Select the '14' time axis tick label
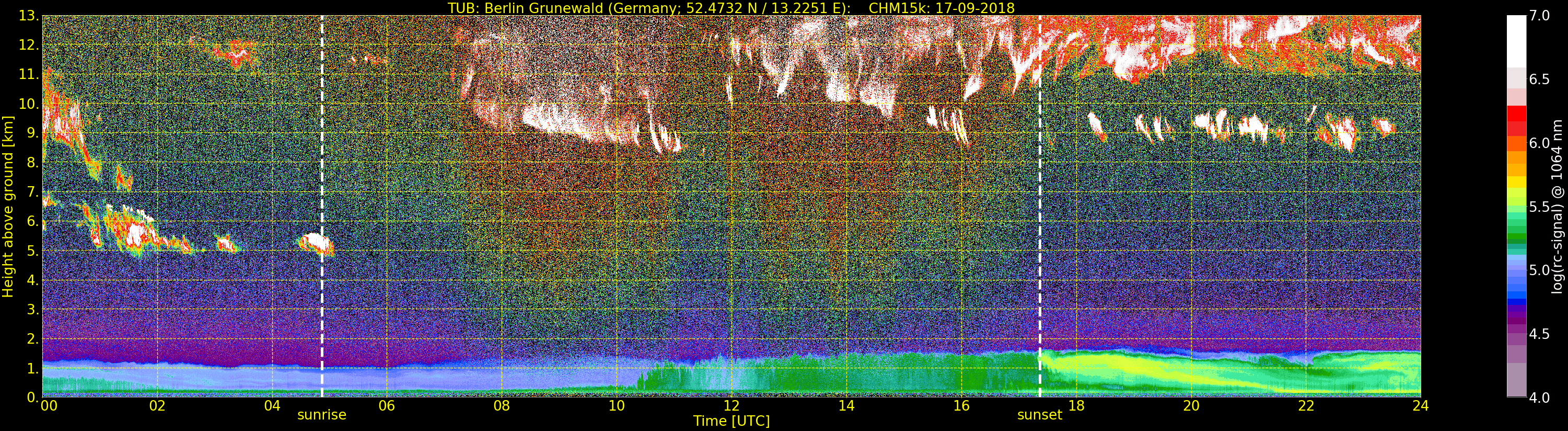This screenshot has width=1568, height=431. [846, 406]
